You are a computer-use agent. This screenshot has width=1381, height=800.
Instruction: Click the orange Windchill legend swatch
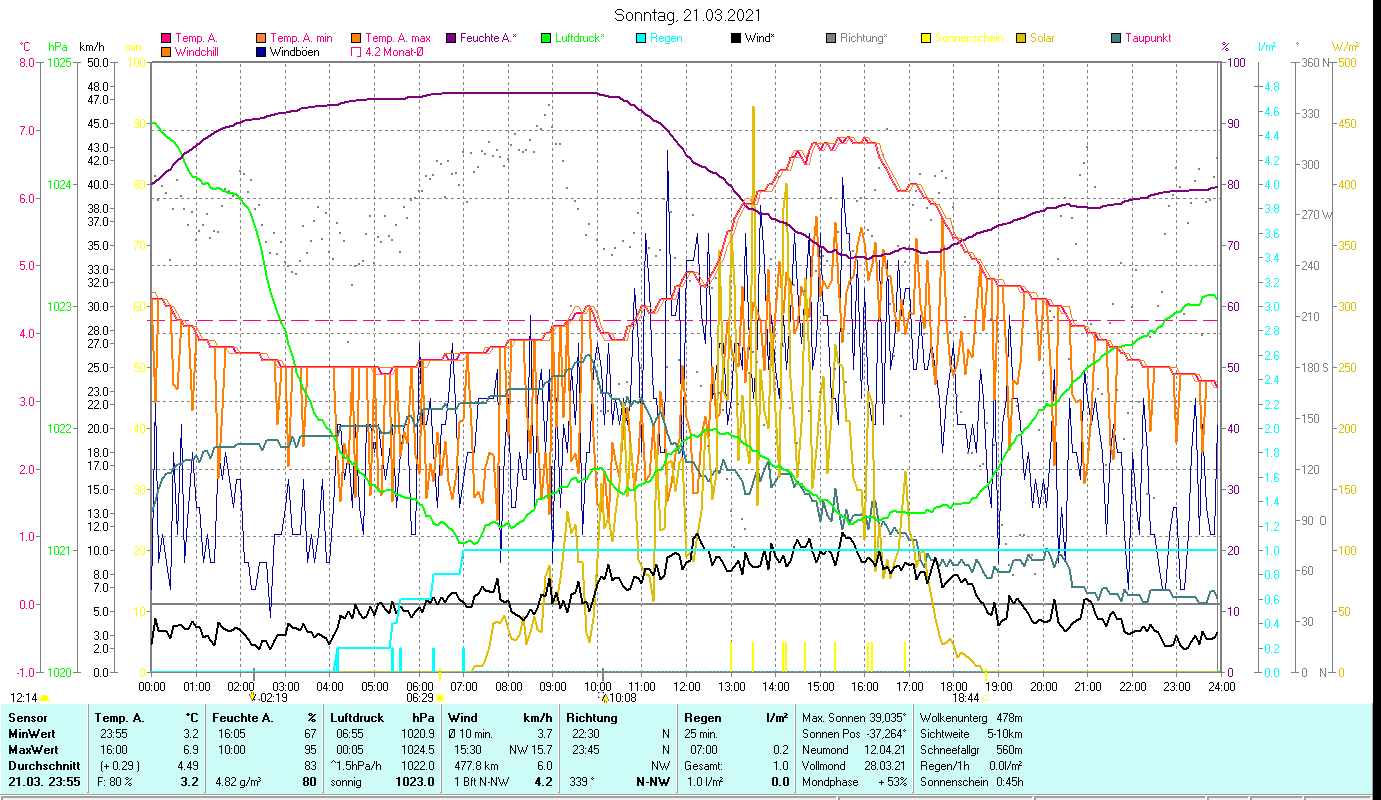click(166, 52)
